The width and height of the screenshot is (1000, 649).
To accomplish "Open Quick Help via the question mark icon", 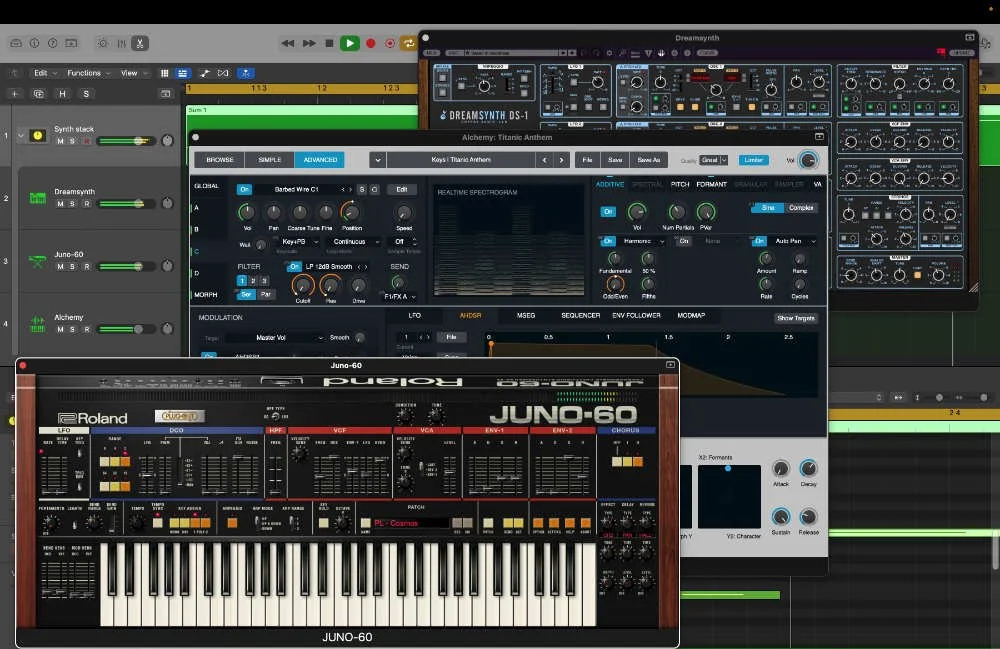I will click(x=50, y=43).
